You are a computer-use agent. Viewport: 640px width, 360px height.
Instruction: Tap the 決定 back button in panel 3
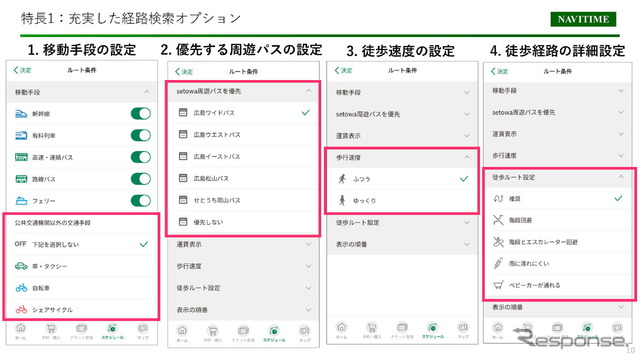(x=343, y=70)
